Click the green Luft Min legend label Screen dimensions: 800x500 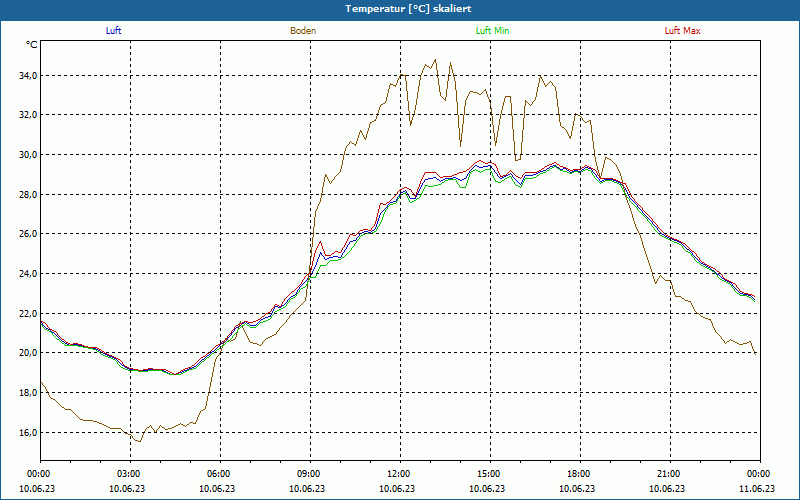coord(492,31)
